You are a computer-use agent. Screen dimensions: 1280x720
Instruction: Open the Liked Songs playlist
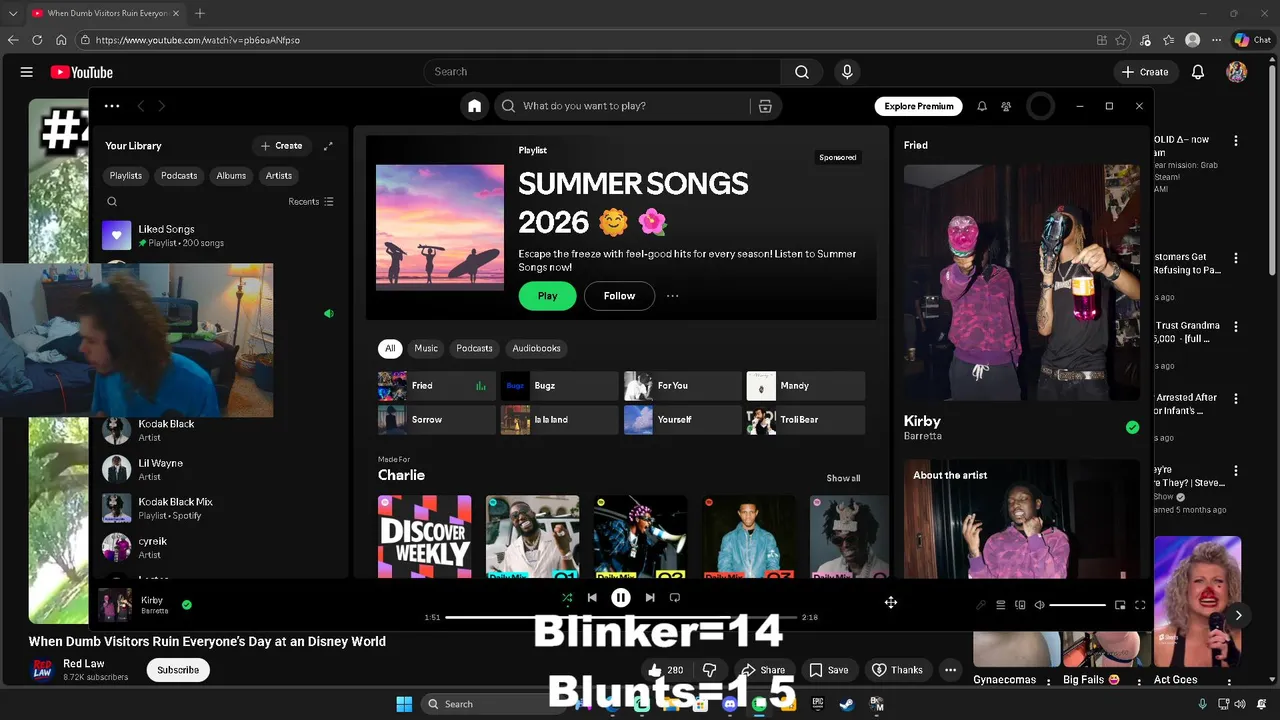(220, 236)
